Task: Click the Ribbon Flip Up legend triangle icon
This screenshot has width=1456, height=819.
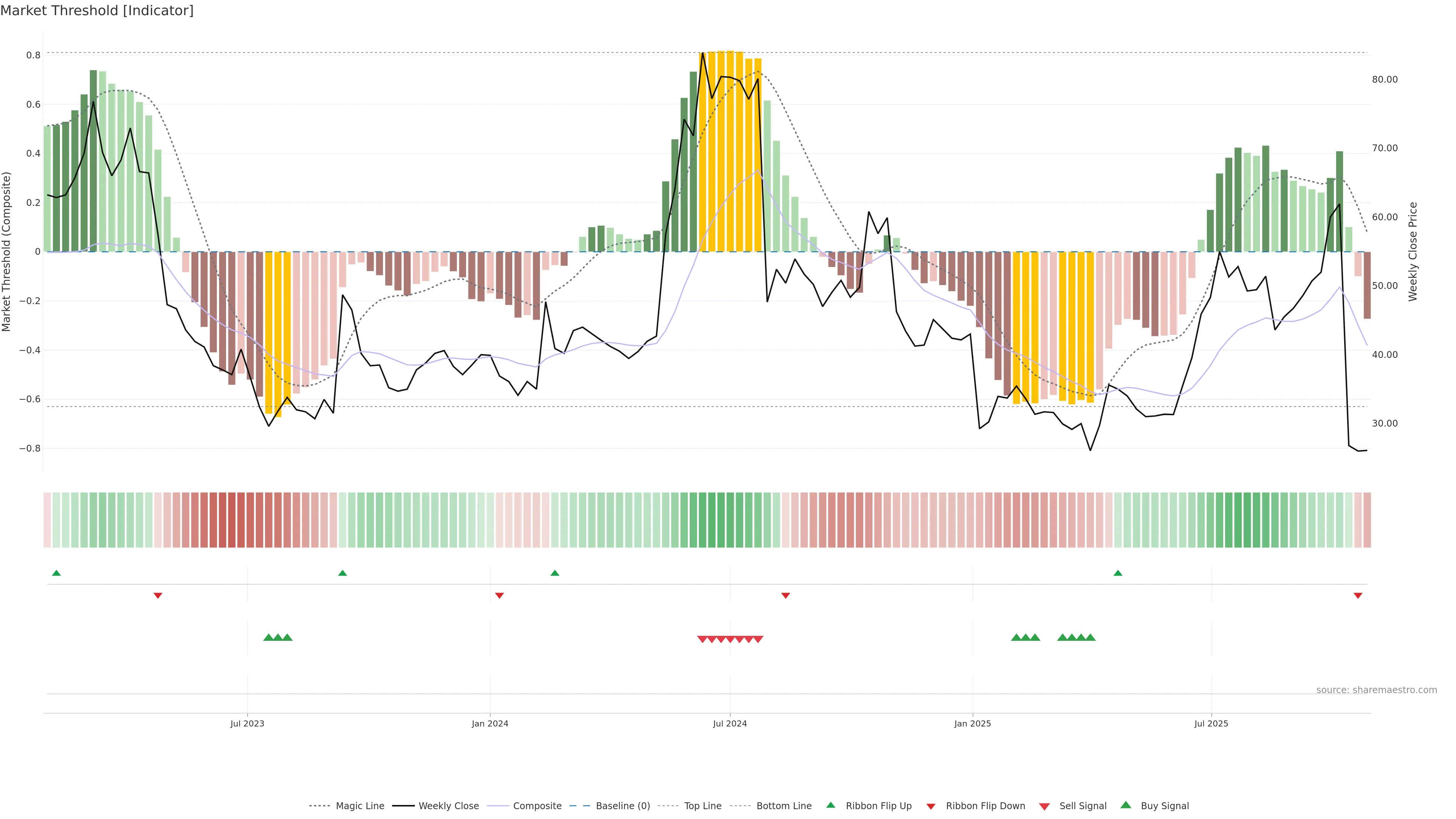Action: [x=830, y=805]
